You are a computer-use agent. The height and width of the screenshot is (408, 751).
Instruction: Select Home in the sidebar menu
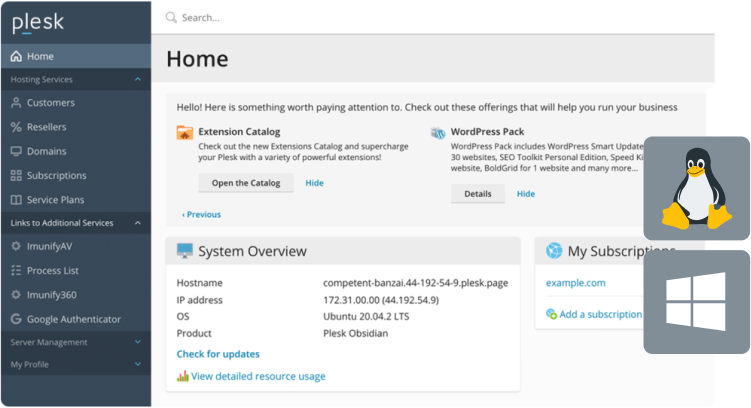[40, 56]
